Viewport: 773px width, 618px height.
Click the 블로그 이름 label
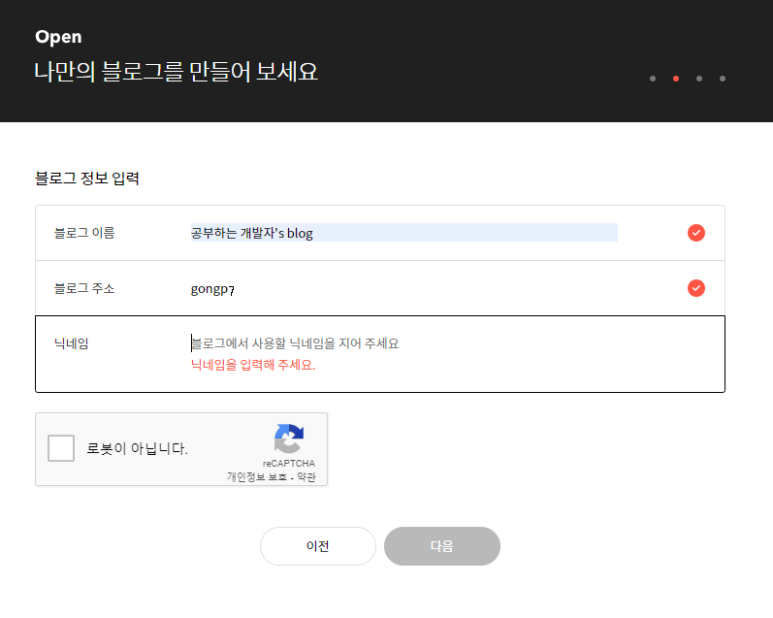coord(84,233)
